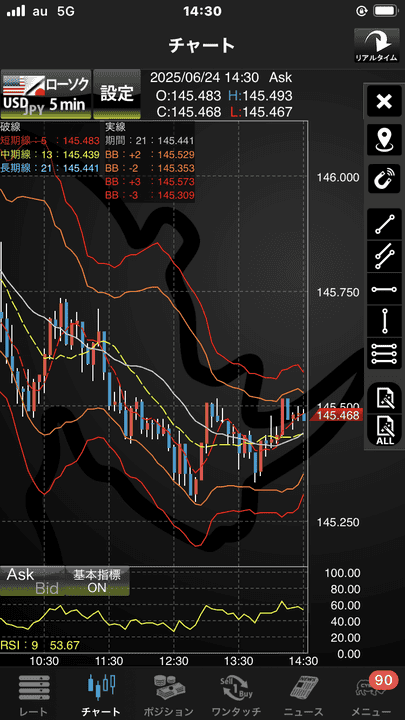The image size is (405, 720).
Task: Tap the 2025/06/24 14:30 timestamp
Action: coord(204,77)
